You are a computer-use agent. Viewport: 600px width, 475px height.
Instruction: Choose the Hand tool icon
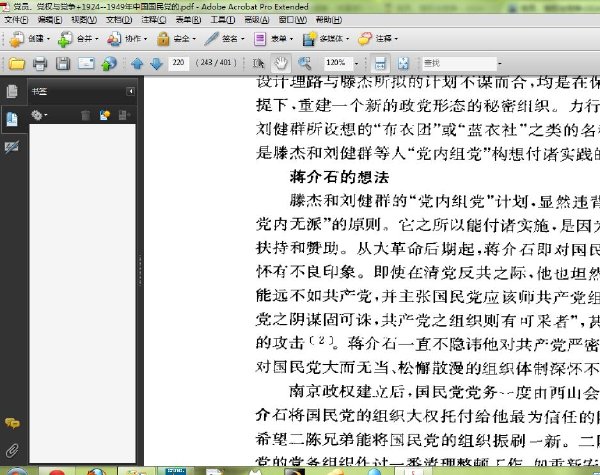(x=280, y=63)
